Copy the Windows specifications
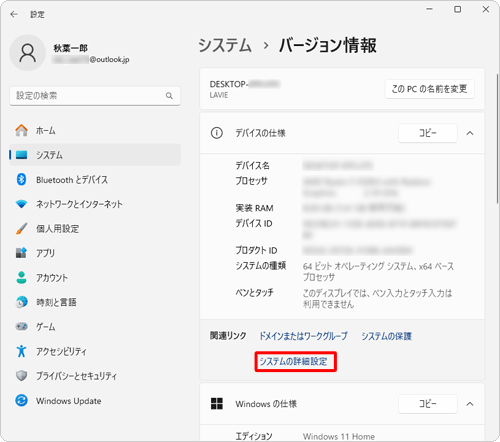500x442 pixels. click(428, 404)
